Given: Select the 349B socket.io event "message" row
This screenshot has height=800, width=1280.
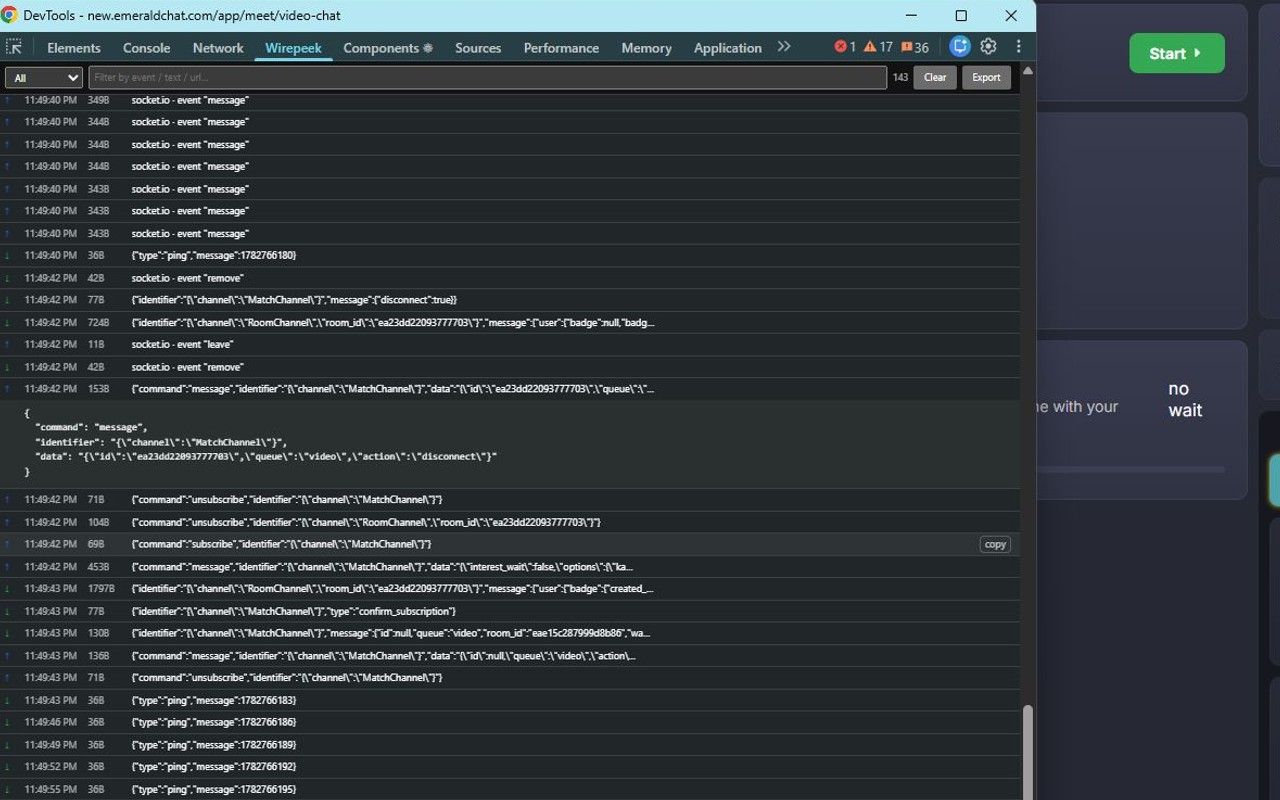Looking at the screenshot, I should point(510,100).
